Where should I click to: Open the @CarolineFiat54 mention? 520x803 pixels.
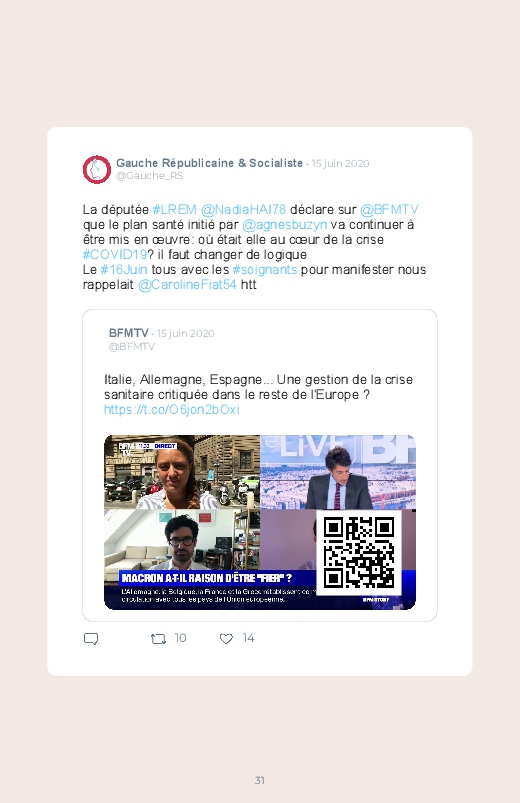click(187, 285)
